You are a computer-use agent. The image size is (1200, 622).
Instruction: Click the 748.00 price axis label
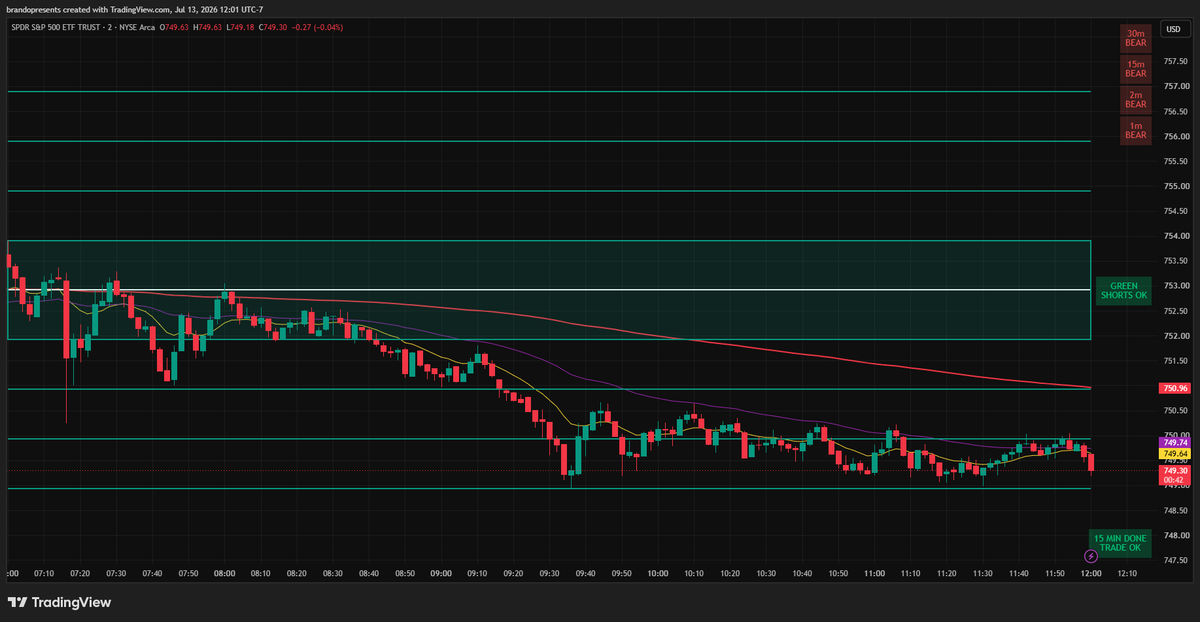(x=1176, y=535)
